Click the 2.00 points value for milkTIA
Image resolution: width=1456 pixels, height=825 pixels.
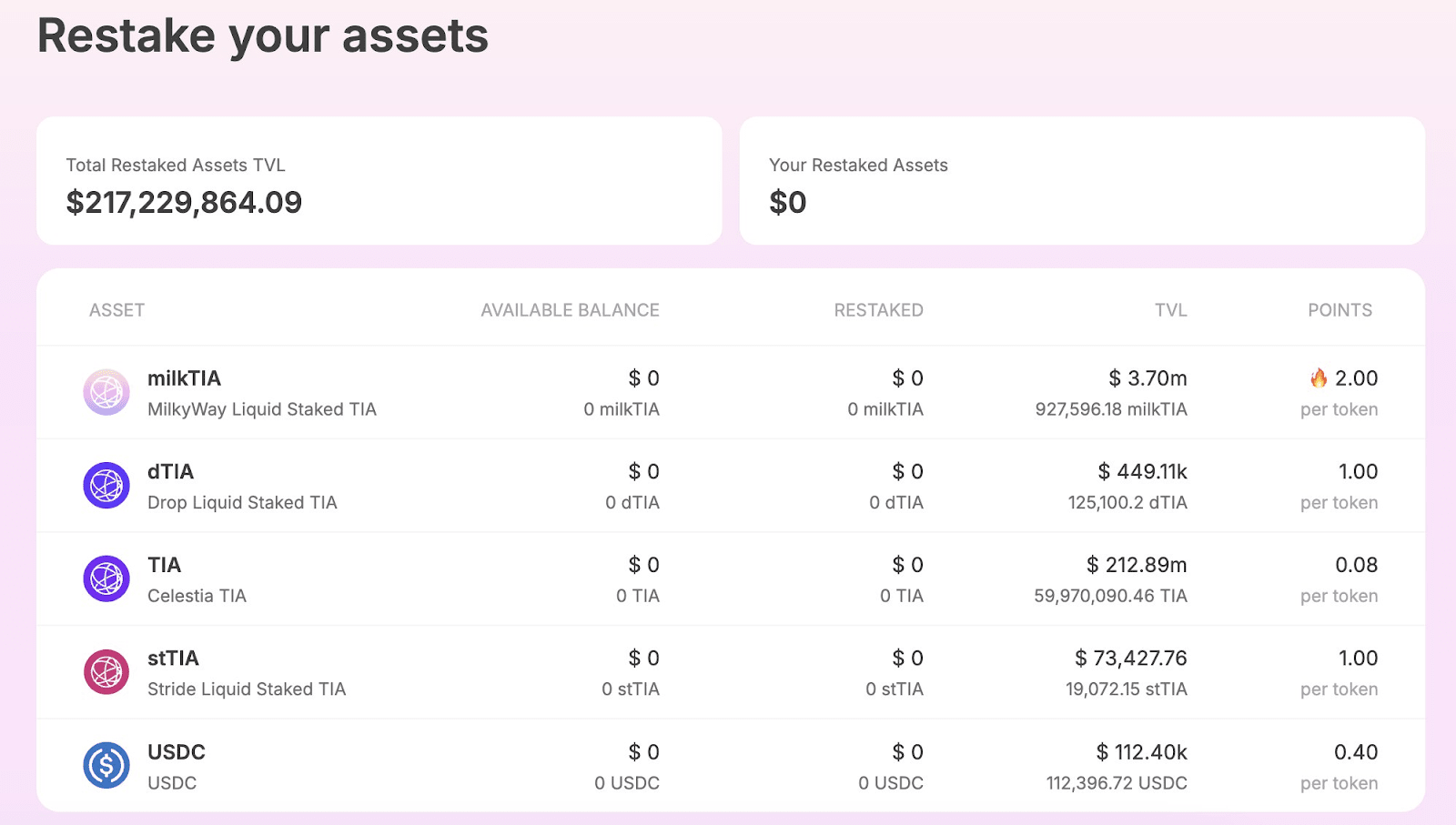click(1357, 378)
